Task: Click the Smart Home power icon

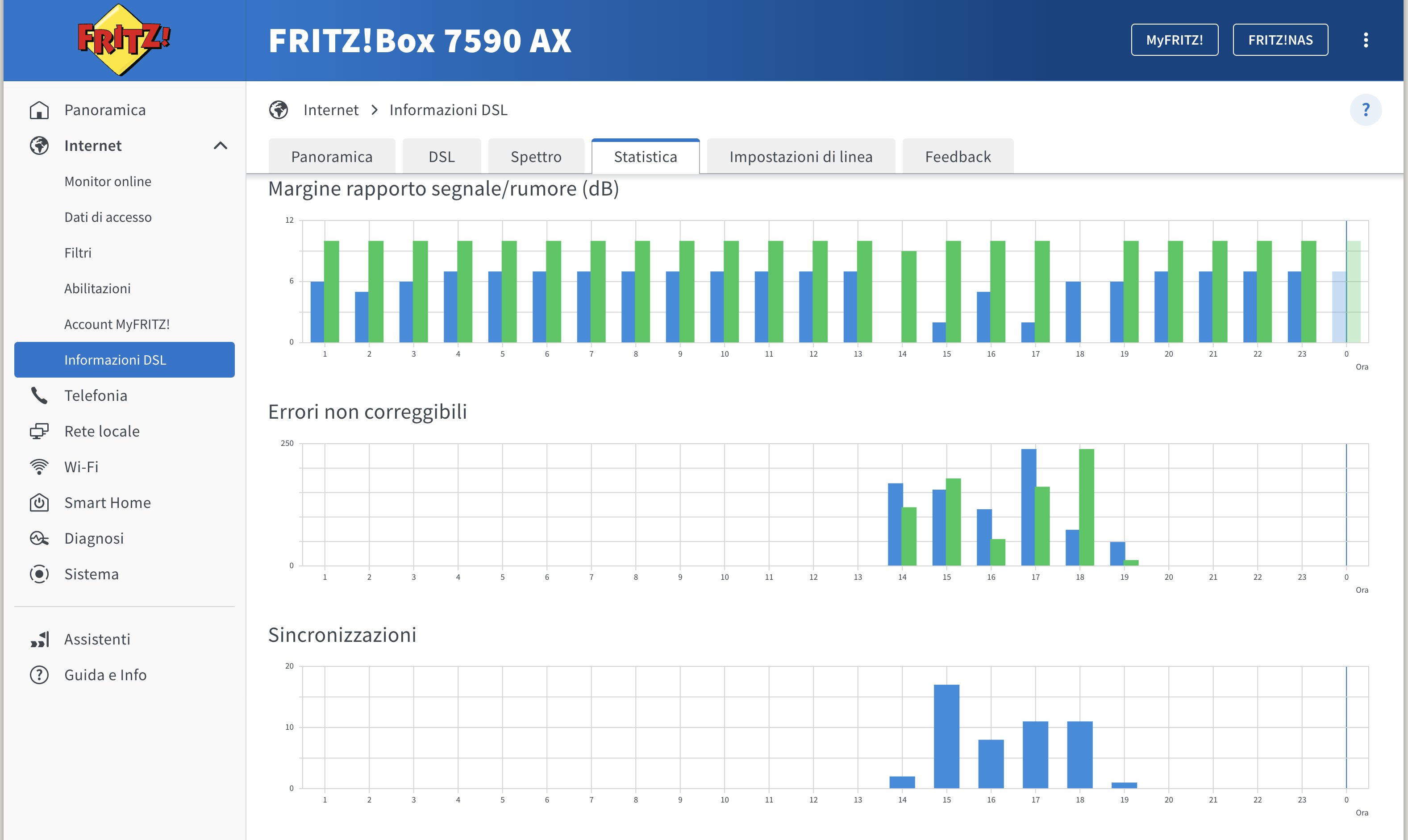Action: [39, 503]
